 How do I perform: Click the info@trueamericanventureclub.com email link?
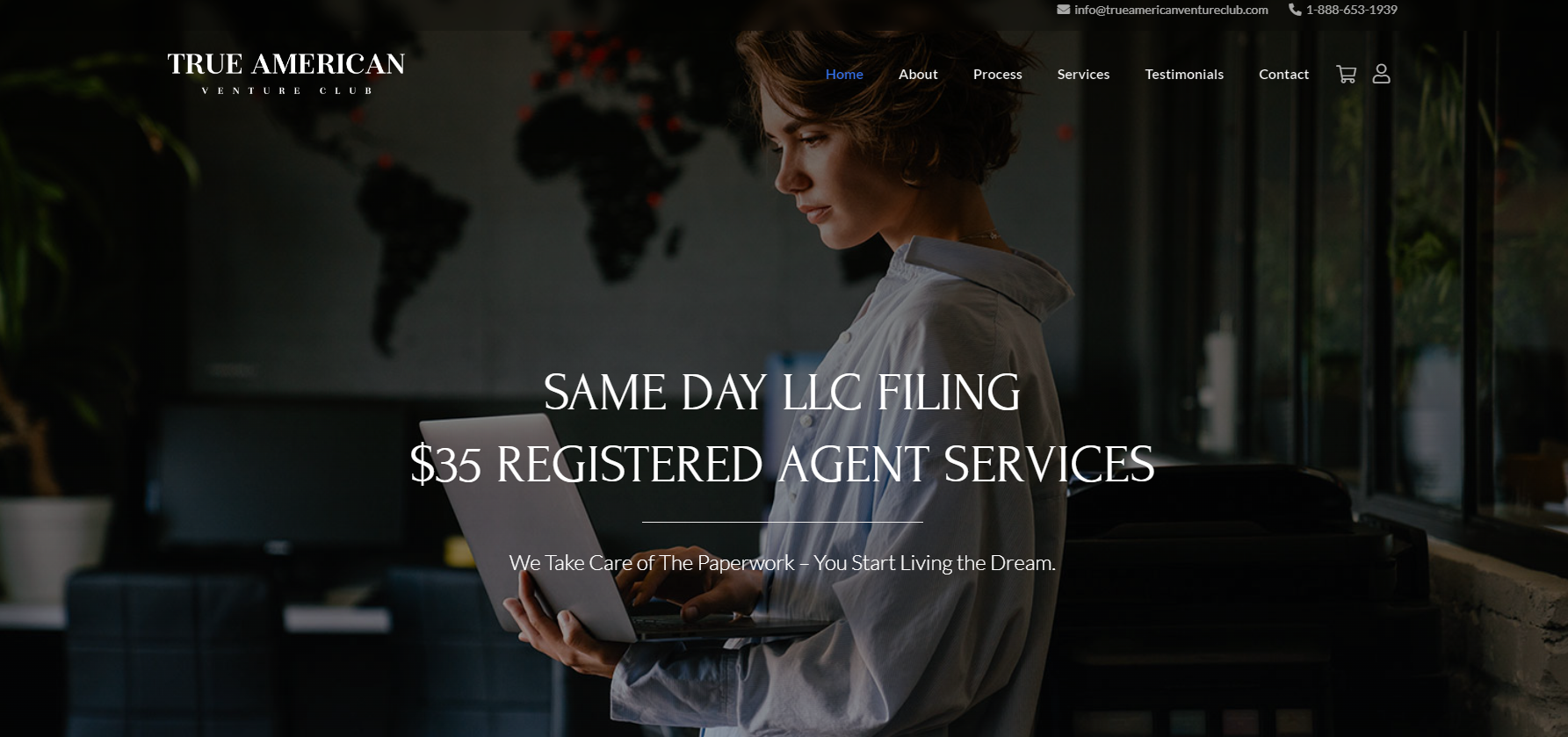pyautogui.click(x=1171, y=10)
